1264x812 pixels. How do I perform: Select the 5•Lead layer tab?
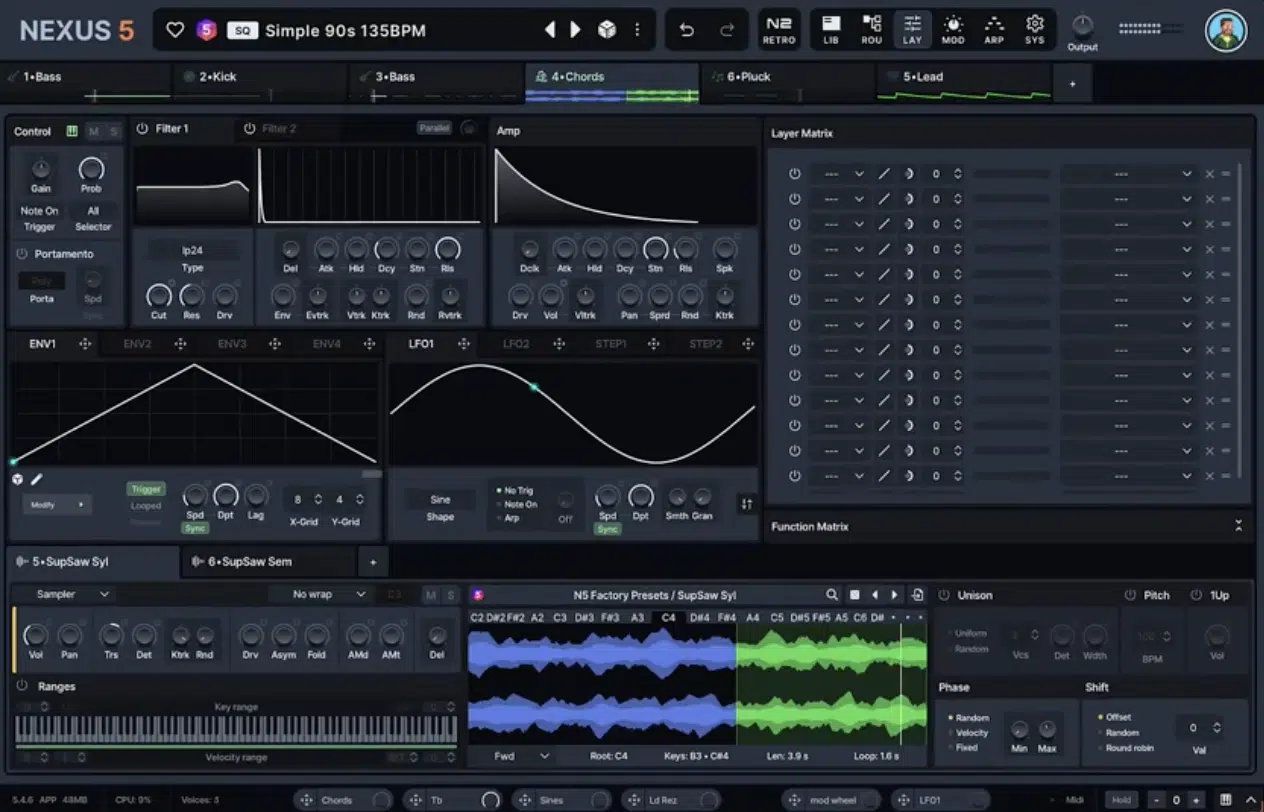tap(964, 84)
